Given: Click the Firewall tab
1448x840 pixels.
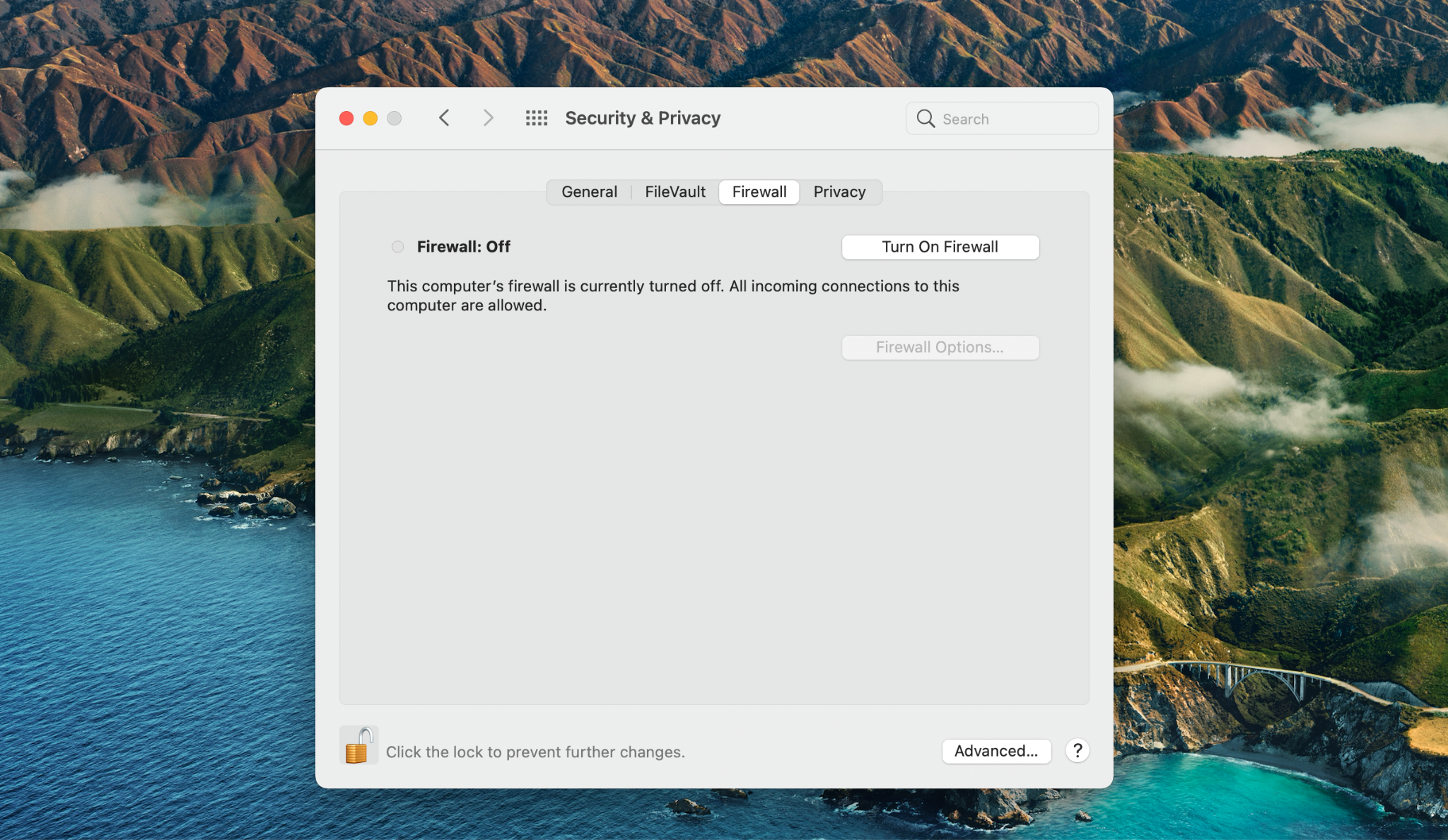Looking at the screenshot, I should 759,191.
